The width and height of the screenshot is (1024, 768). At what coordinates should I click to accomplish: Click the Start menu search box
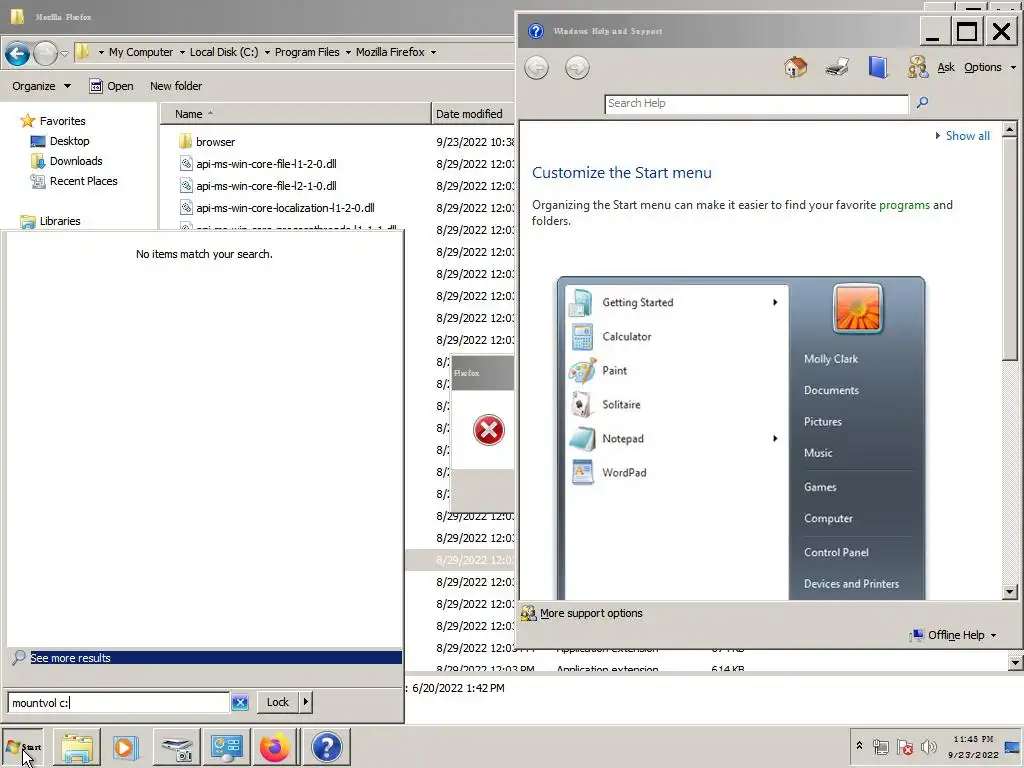tap(119, 703)
